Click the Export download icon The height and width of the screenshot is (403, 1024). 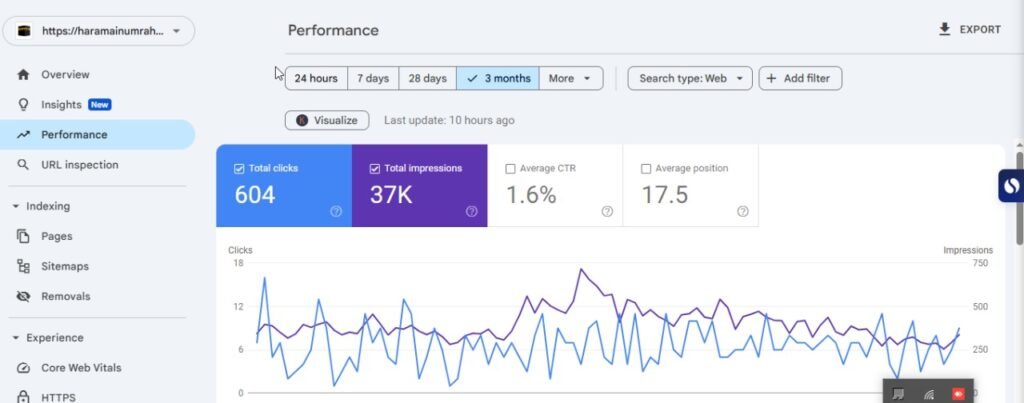coord(944,30)
